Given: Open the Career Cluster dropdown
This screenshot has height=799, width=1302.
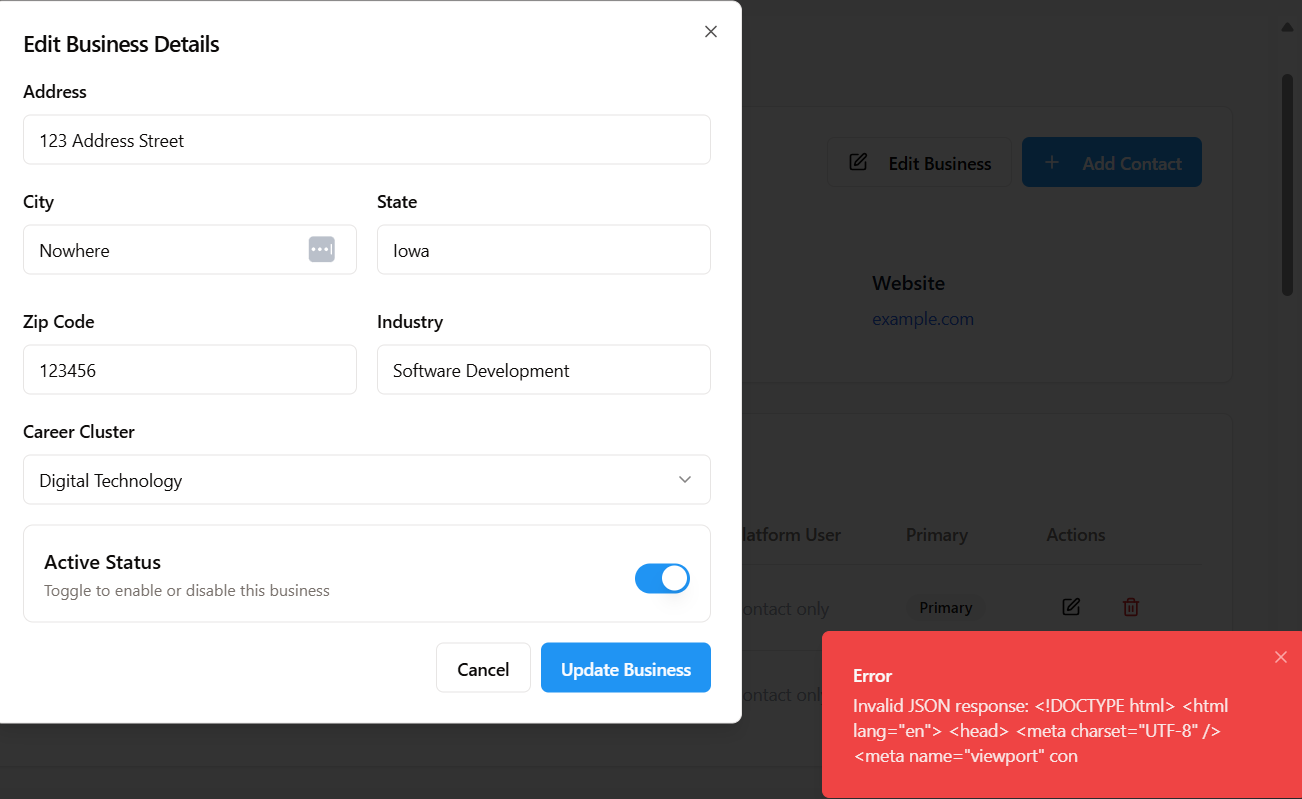Looking at the screenshot, I should pyautogui.click(x=366, y=480).
